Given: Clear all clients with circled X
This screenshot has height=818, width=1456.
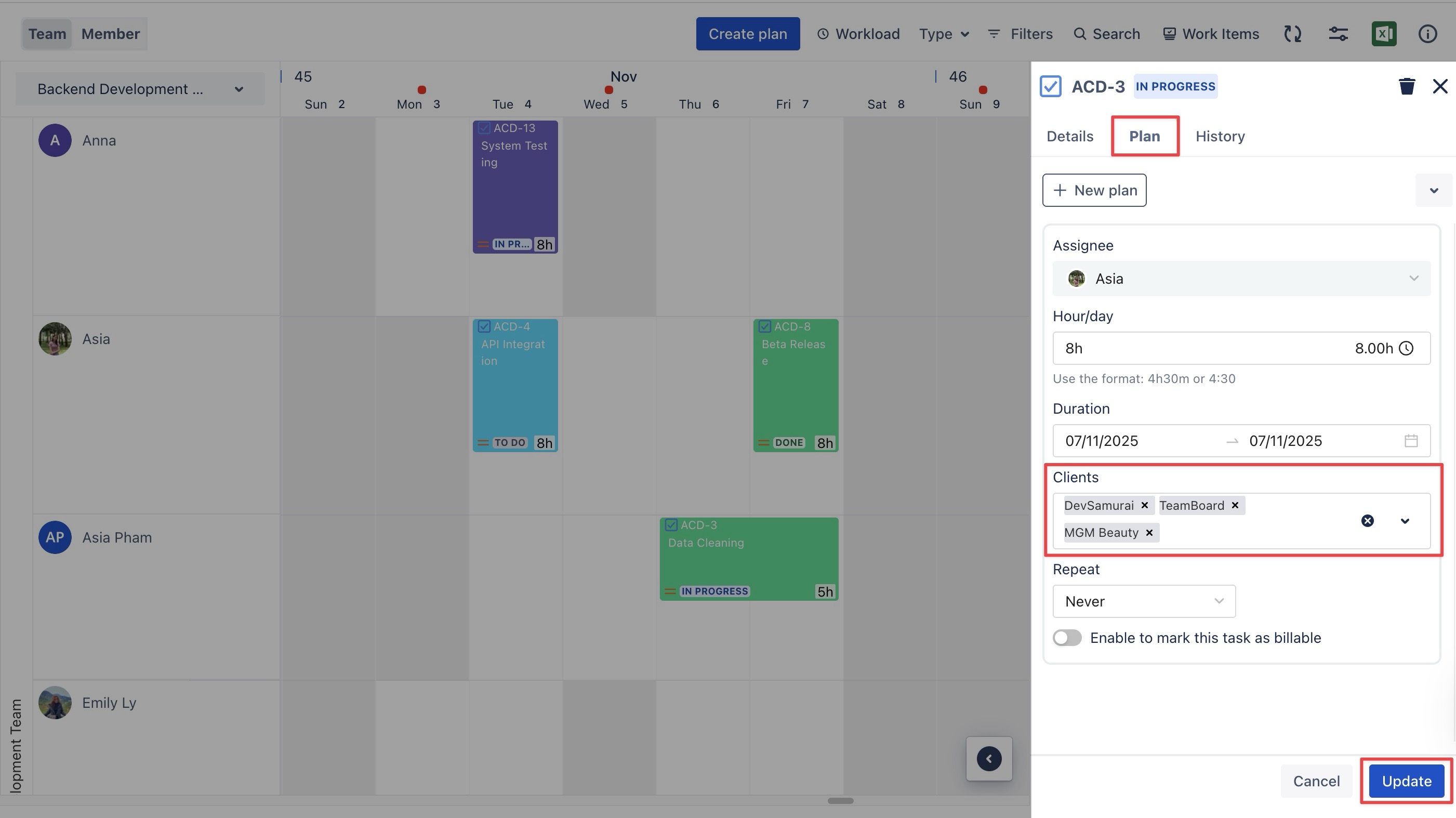Looking at the screenshot, I should (1367, 521).
